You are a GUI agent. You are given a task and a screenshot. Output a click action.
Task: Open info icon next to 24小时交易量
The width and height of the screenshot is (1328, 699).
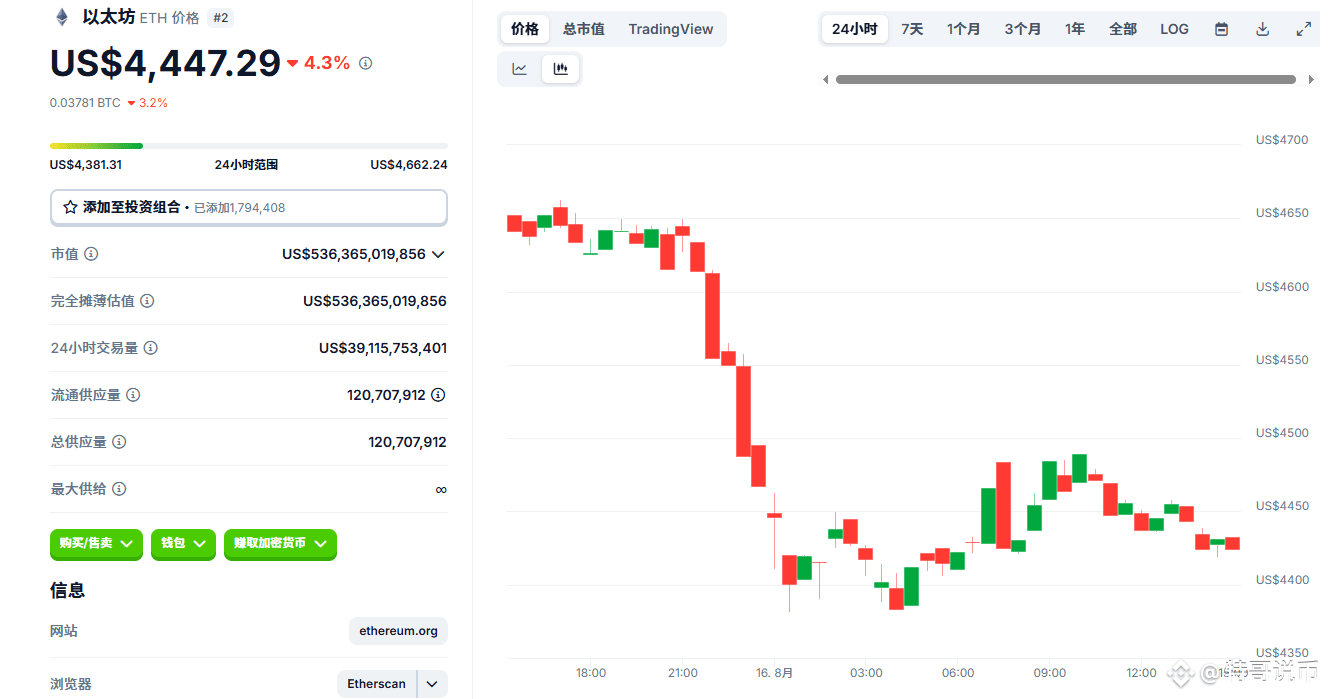coord(151,348)
